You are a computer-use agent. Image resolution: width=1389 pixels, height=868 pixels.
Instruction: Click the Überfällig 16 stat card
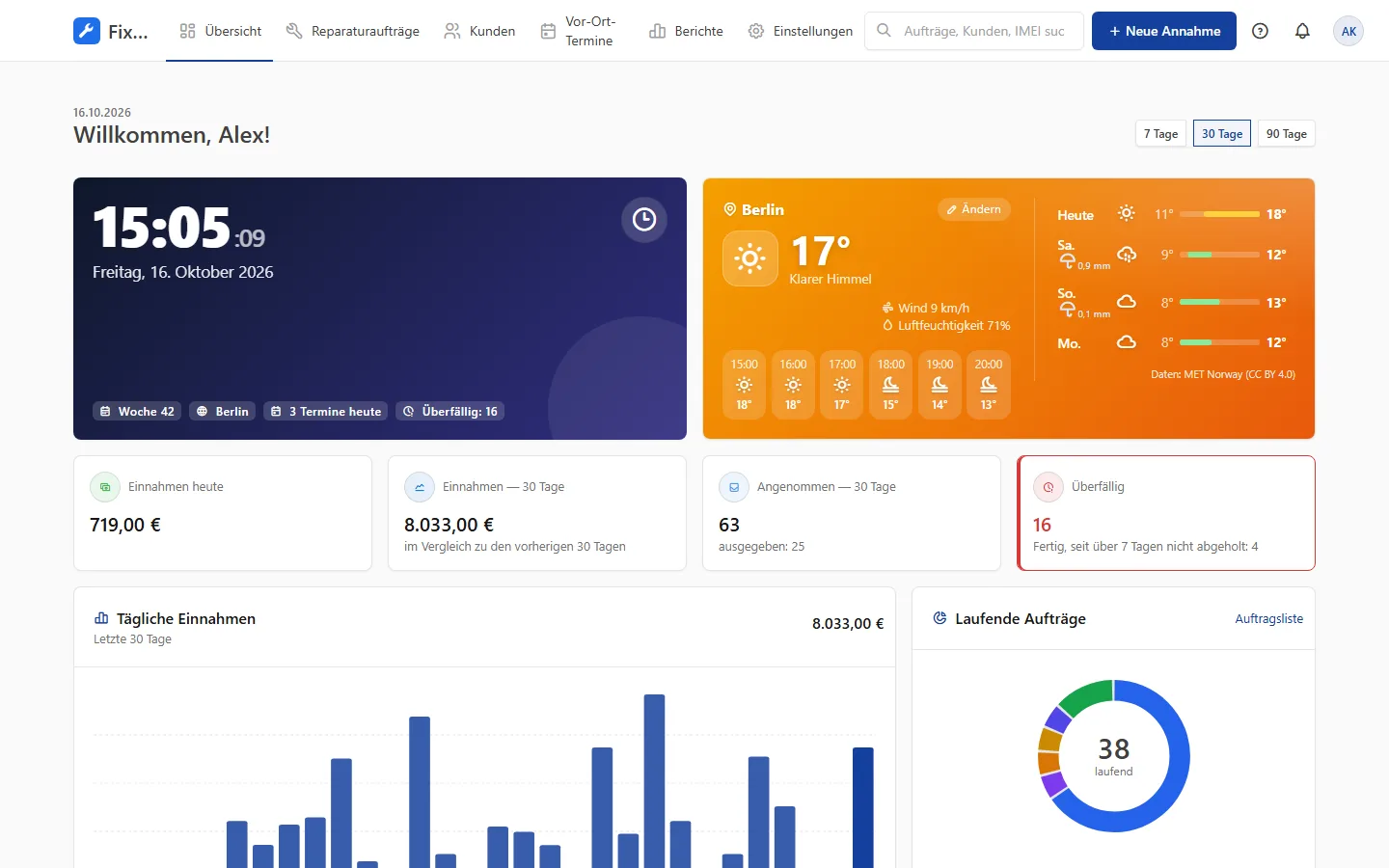pos(1166,513)
